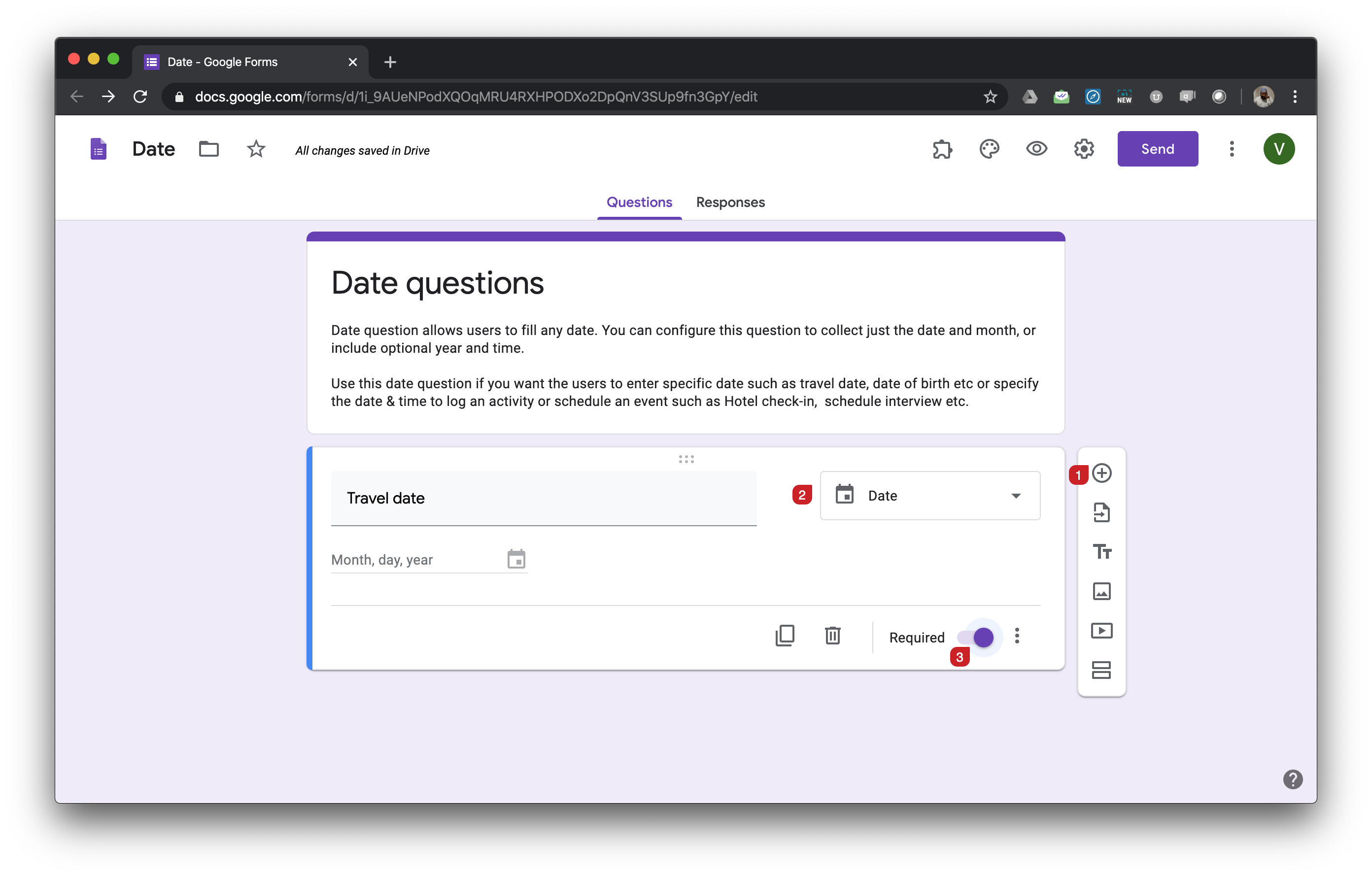Expand the Date question type dropdown
The image size is (1372, 876).
[930, 496]
